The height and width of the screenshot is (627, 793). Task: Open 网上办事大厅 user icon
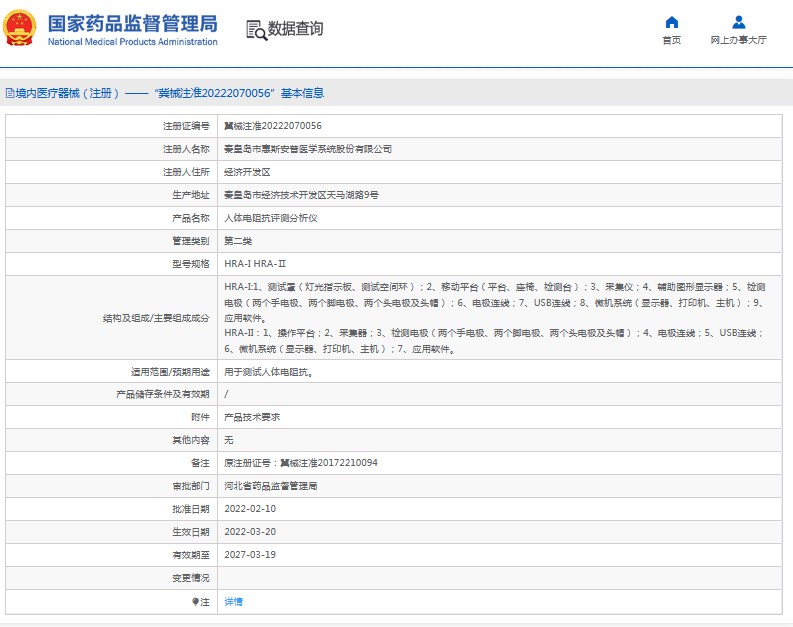[x=738, y=22]
